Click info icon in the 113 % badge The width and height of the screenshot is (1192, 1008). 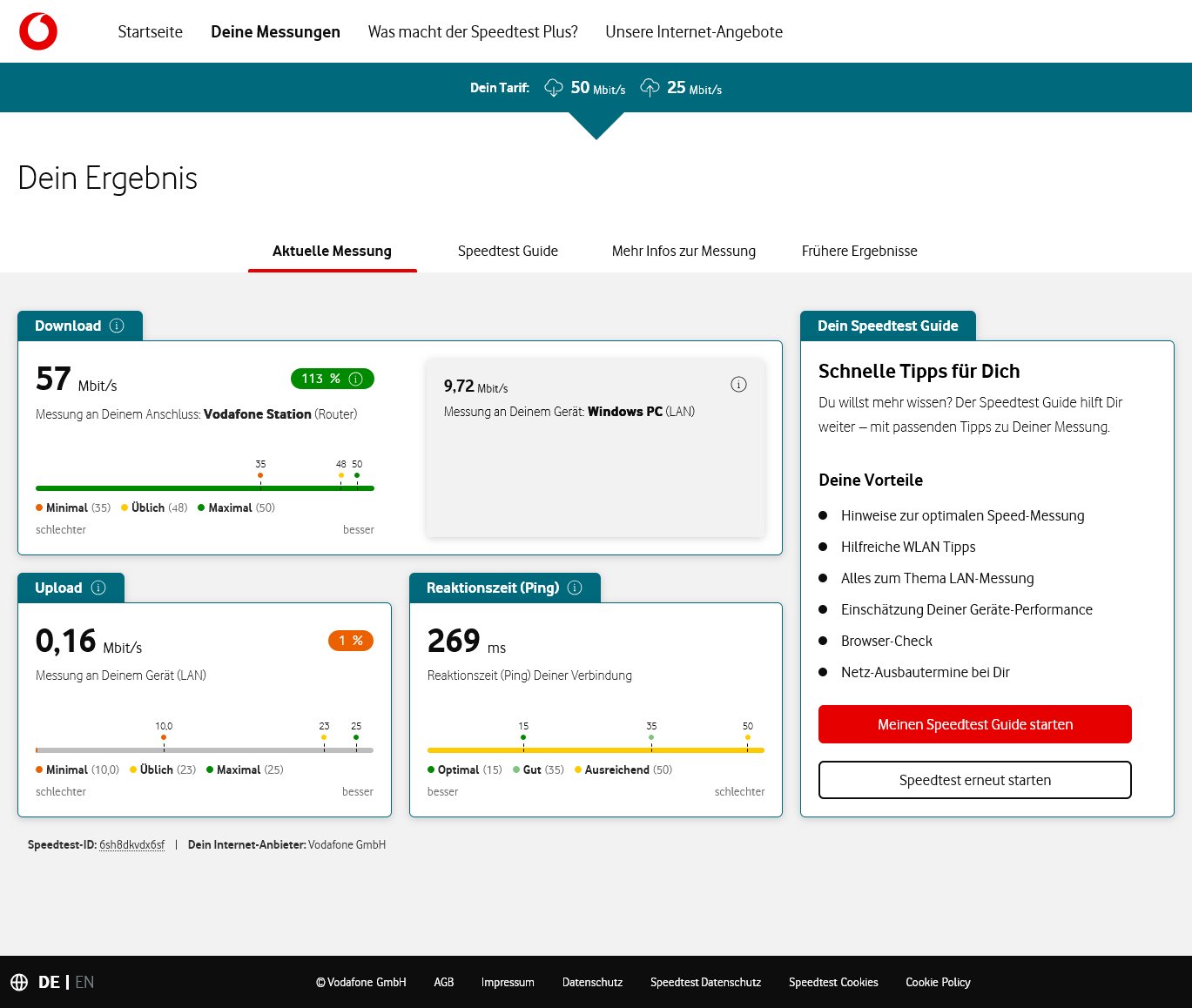(x=355, y=379)
